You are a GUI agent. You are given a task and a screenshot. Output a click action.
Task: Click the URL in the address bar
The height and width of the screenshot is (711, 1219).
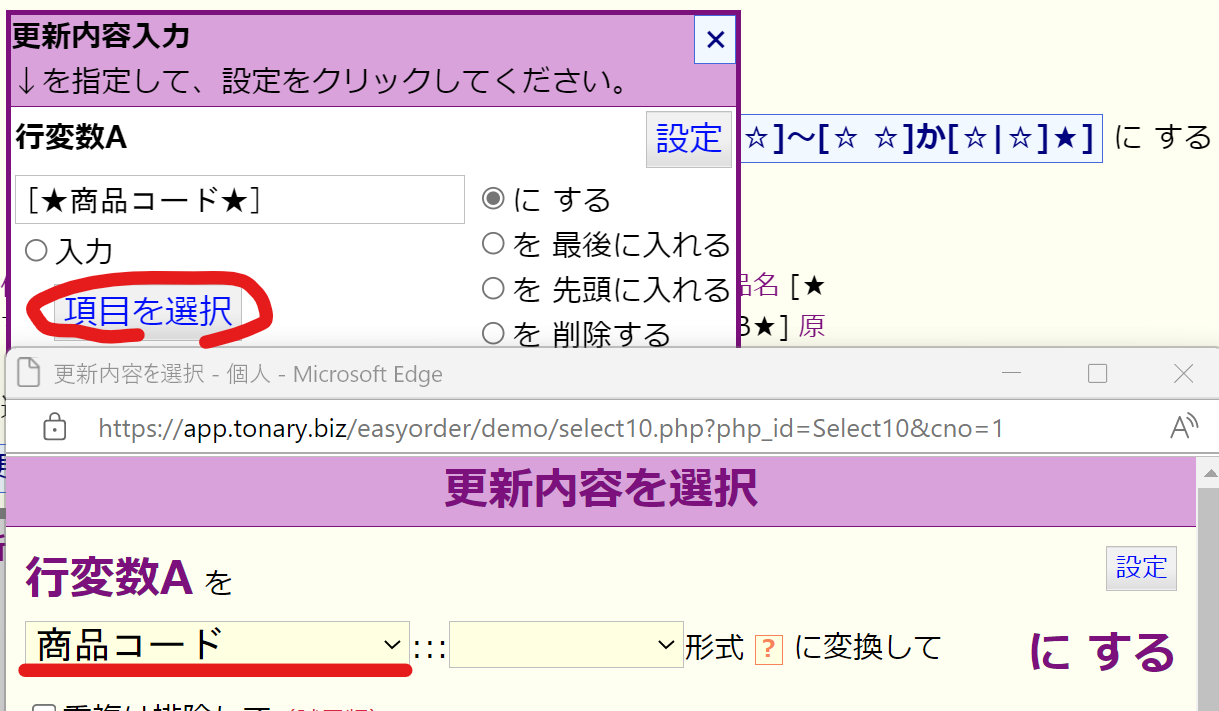[x=550, y=429]
